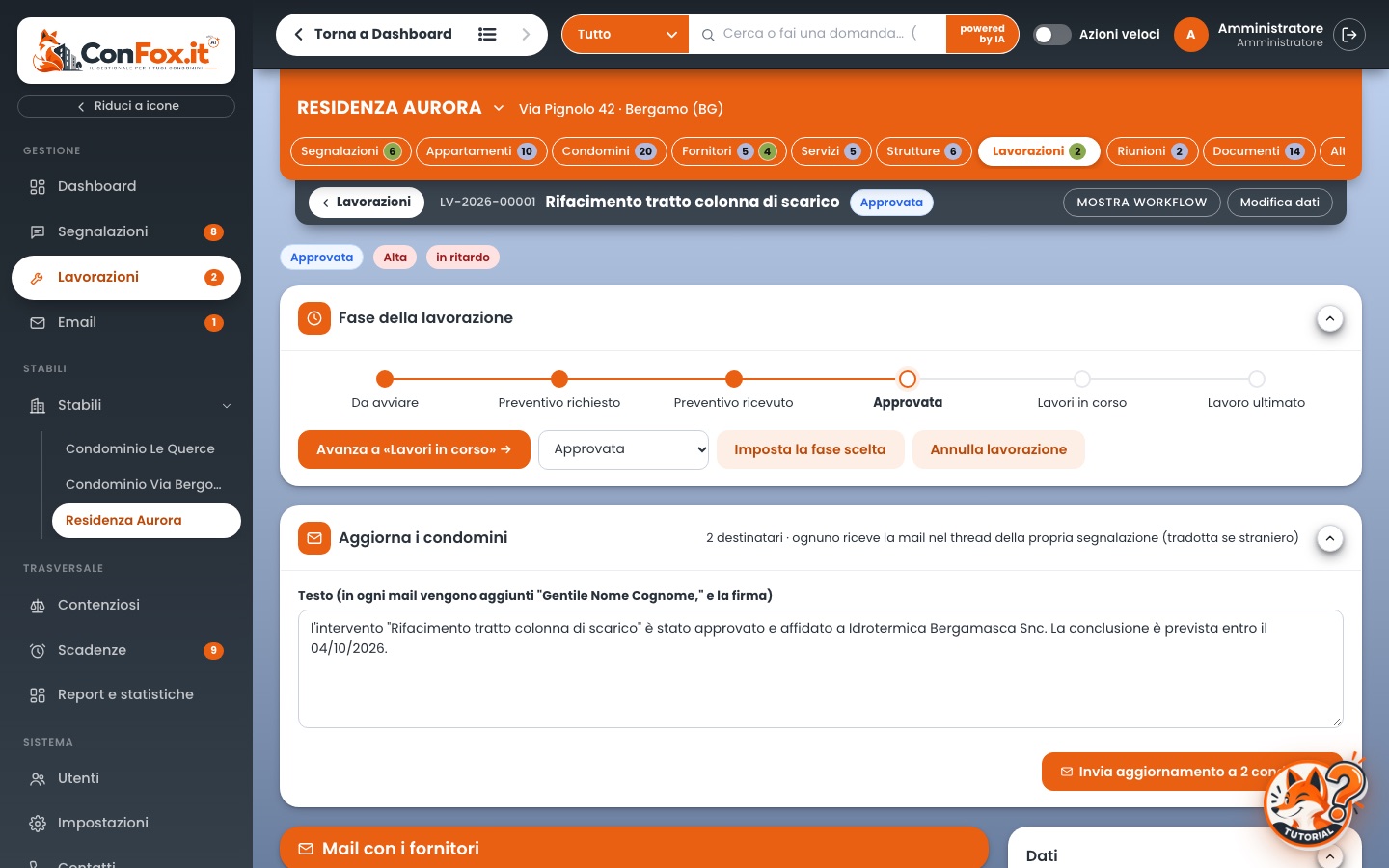
Task: Switch to the Riunioni tab
Action: click(x=1152, y=151)
